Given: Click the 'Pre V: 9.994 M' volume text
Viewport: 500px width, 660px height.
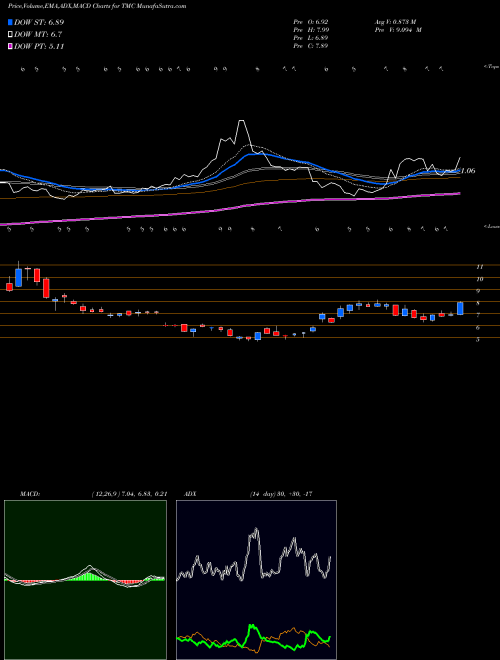Looking at the screenshot, I should [x=398, y=30].
